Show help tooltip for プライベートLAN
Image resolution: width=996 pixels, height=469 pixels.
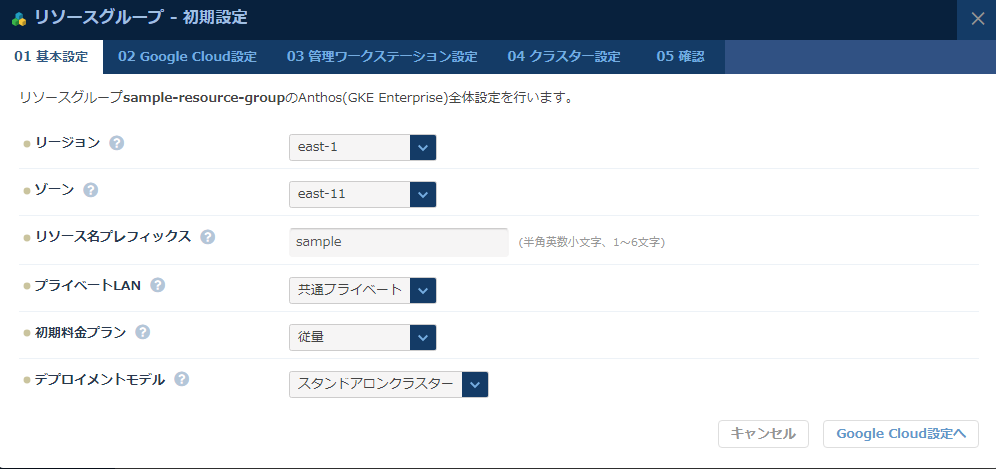click(157, 285)
